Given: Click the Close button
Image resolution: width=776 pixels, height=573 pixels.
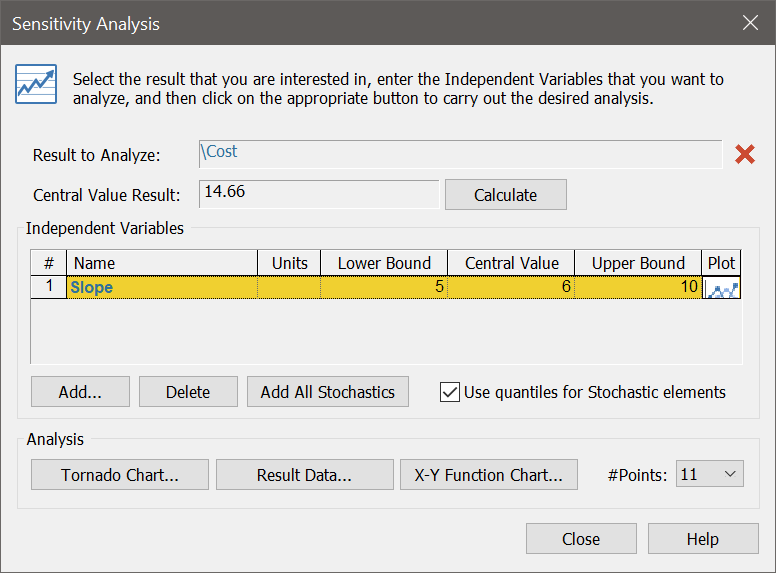Looking at the screenshot, I should (581, 539).
